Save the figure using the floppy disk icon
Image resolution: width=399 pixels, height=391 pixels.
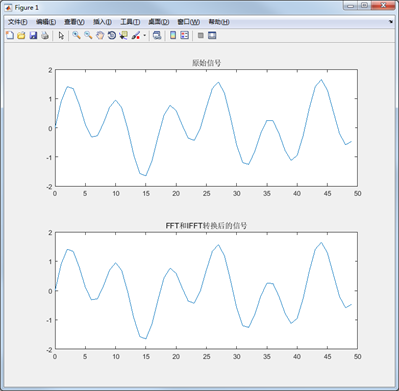33,35
